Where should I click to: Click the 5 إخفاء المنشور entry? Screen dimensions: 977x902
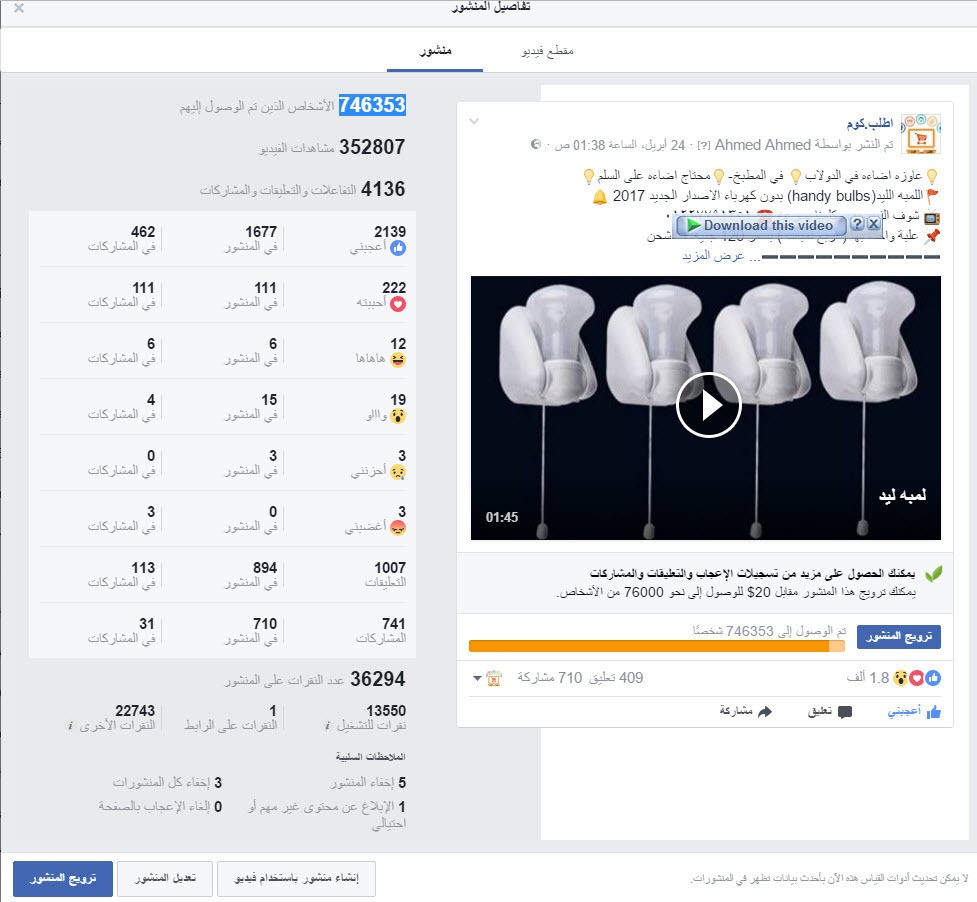coord(368,782)
